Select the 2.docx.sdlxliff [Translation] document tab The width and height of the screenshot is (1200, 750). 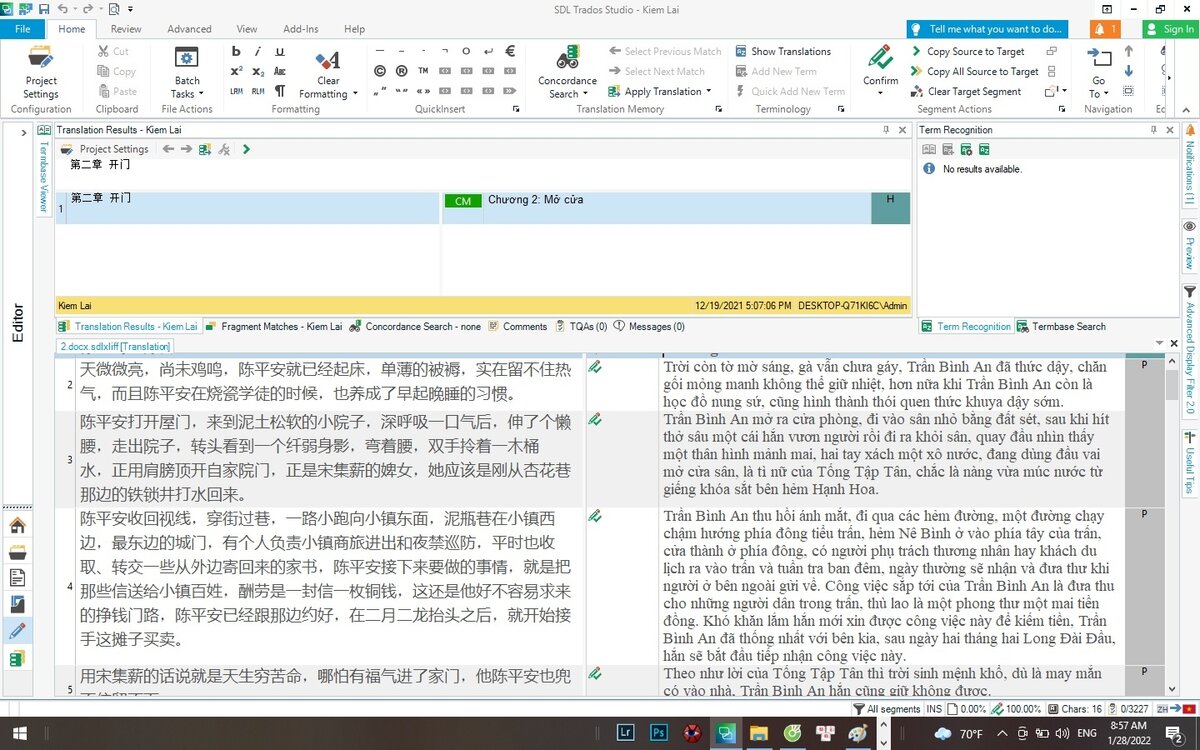coord(116,346)
